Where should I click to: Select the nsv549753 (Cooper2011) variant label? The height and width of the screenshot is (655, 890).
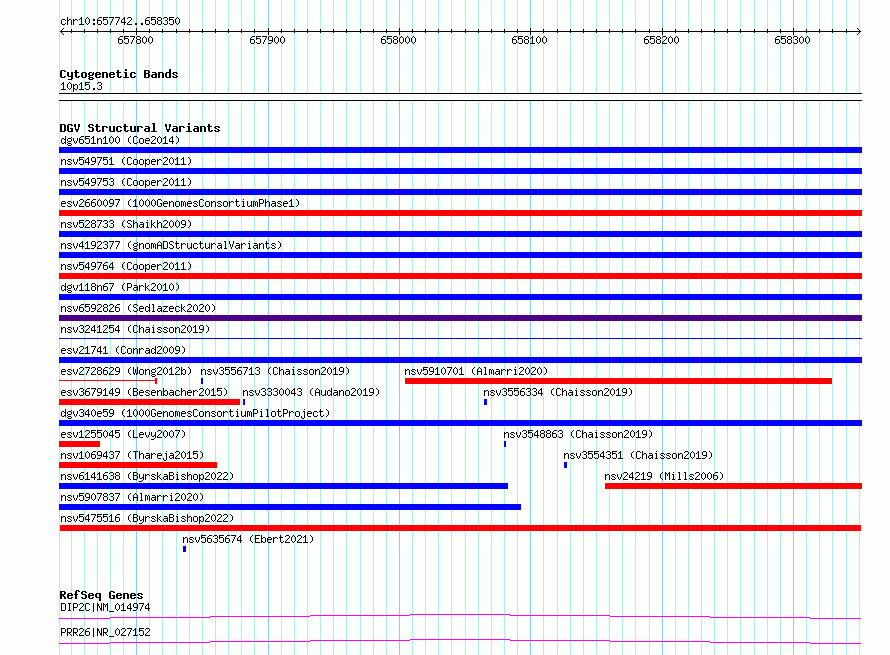tap(126, 182)
